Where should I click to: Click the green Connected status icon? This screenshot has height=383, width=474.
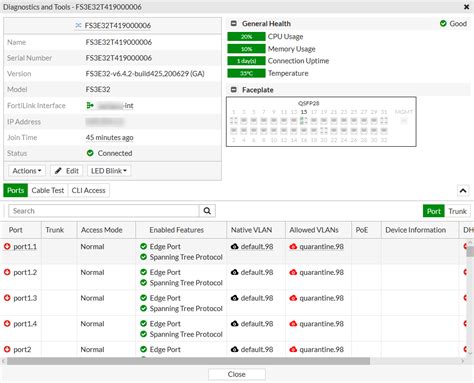pos(90,153)
